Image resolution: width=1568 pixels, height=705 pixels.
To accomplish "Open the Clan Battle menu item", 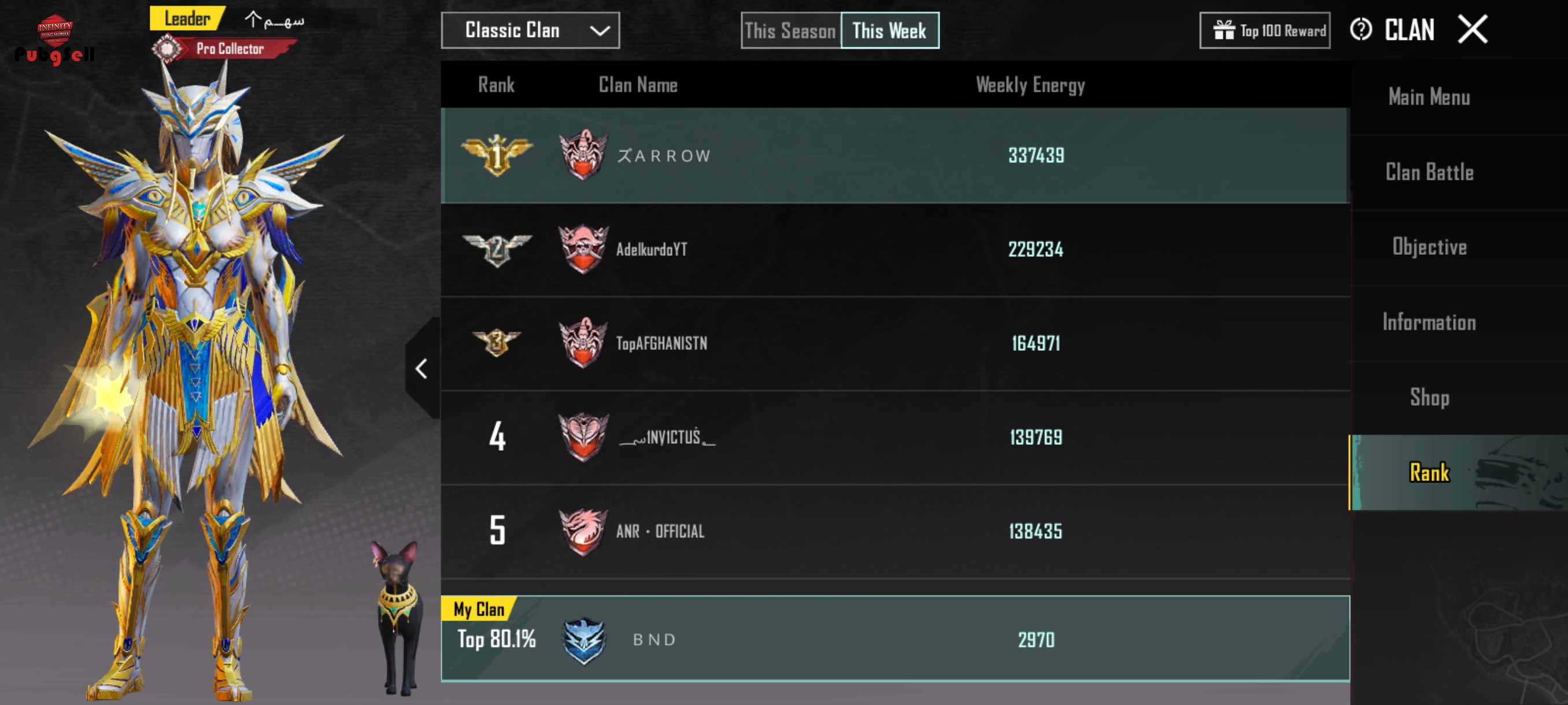I will click(x=1429, y=172).
